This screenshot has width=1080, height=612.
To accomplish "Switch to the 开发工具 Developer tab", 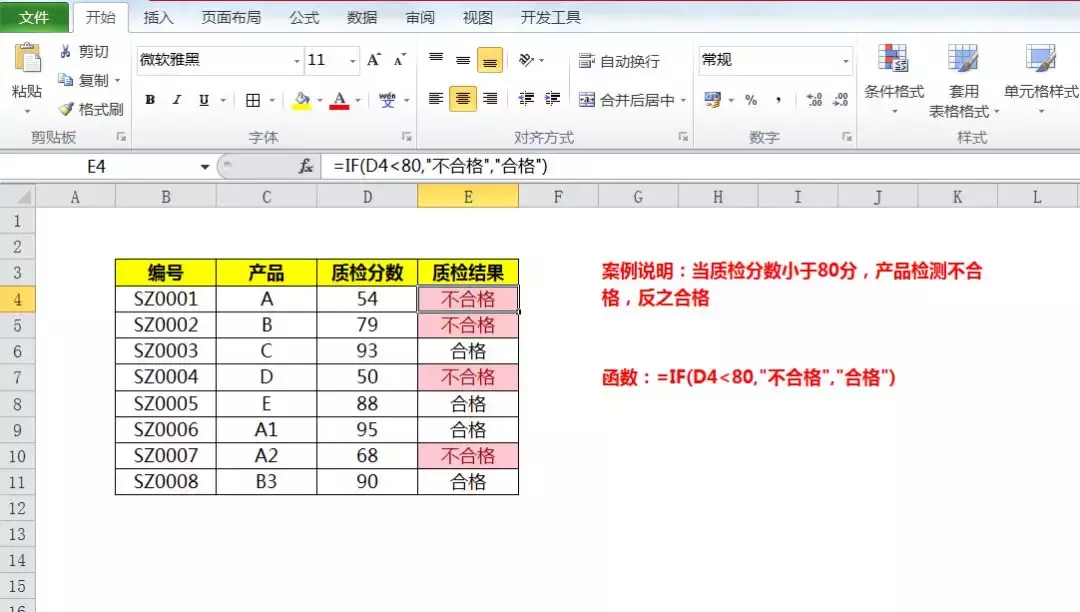I will (550, 17).
